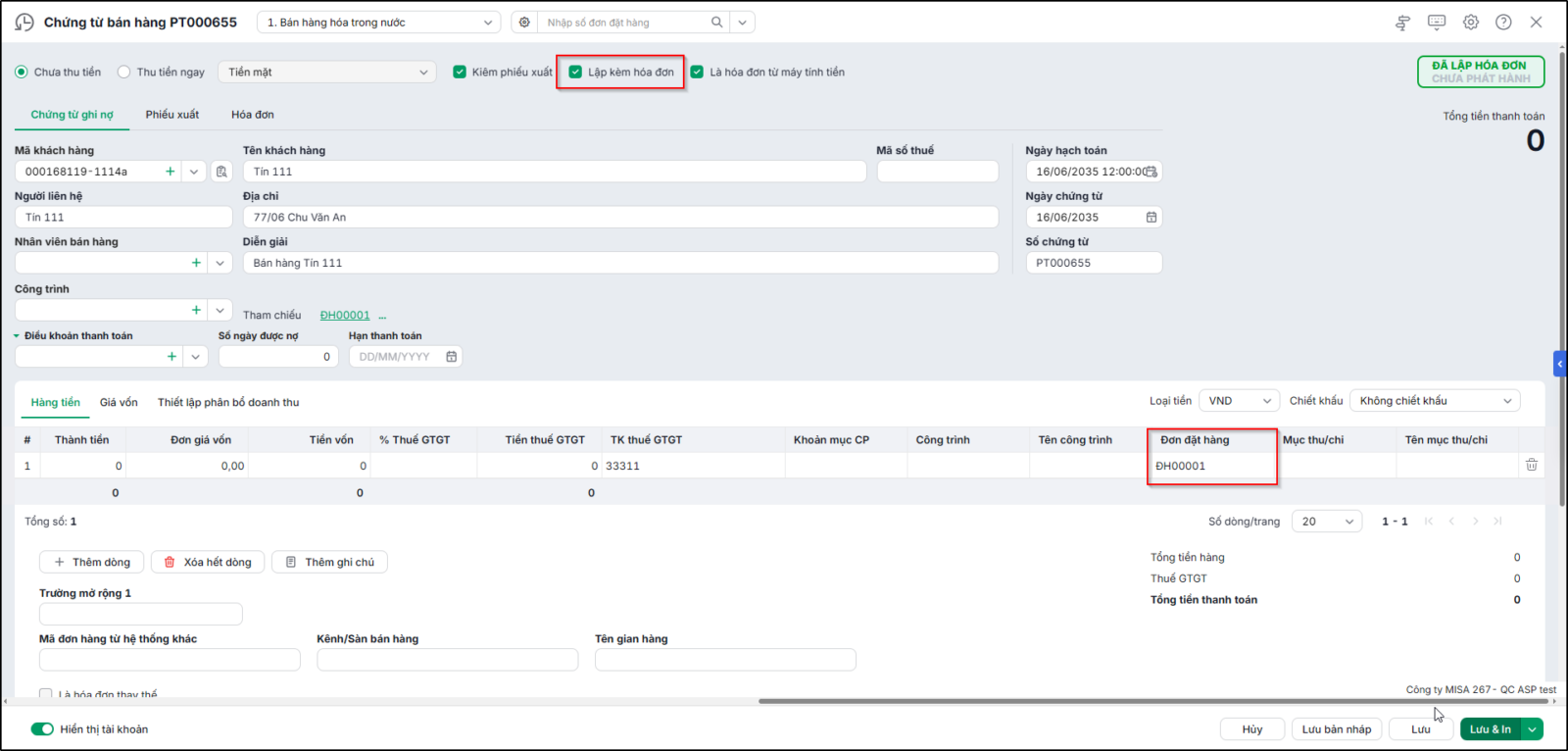Viewport: 1568px width, 751px height.
Task: Click the Tên khách hàng field containing Tín 111
Action: (x=555, y=172)
